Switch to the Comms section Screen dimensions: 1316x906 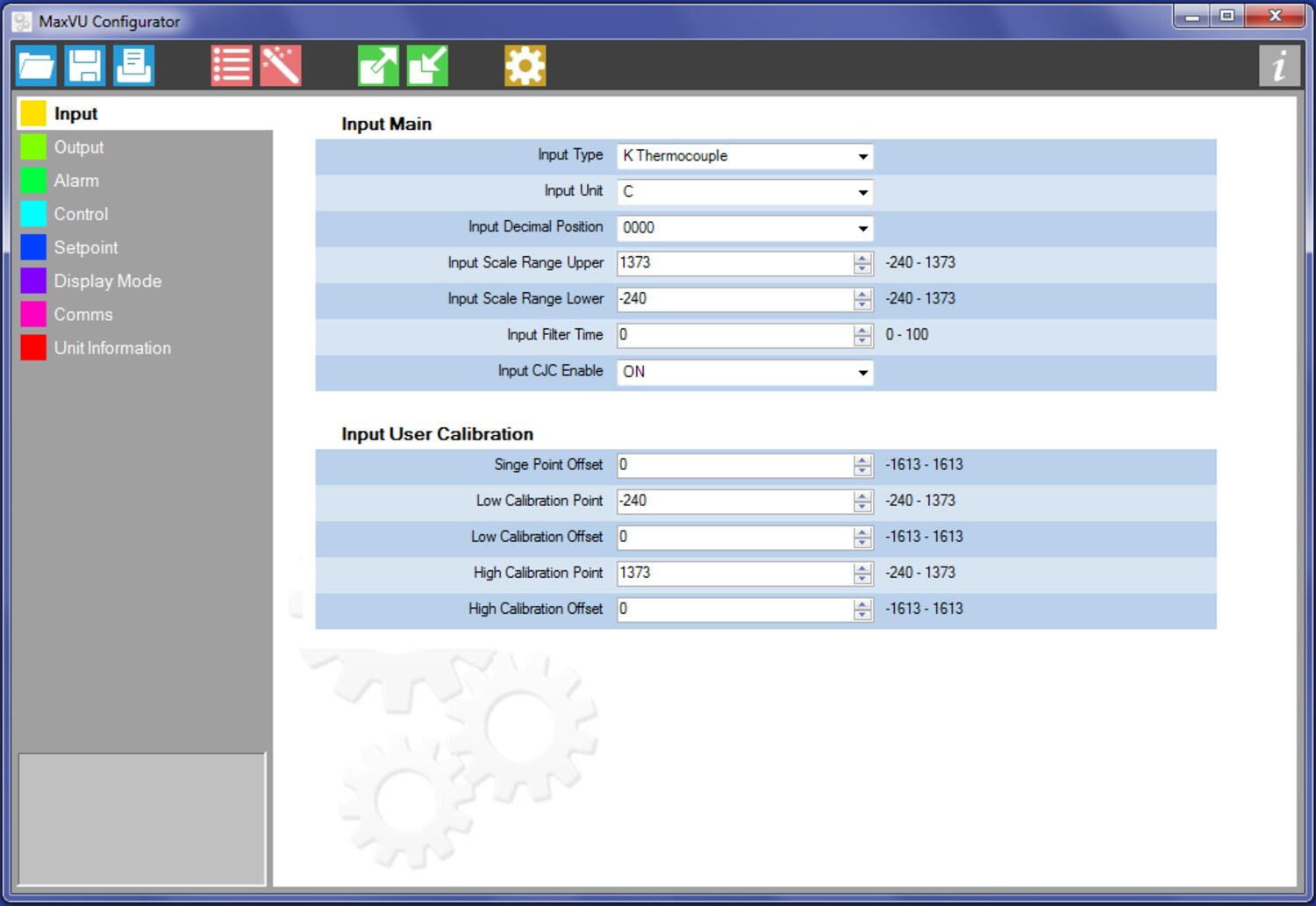pos(83,314)
